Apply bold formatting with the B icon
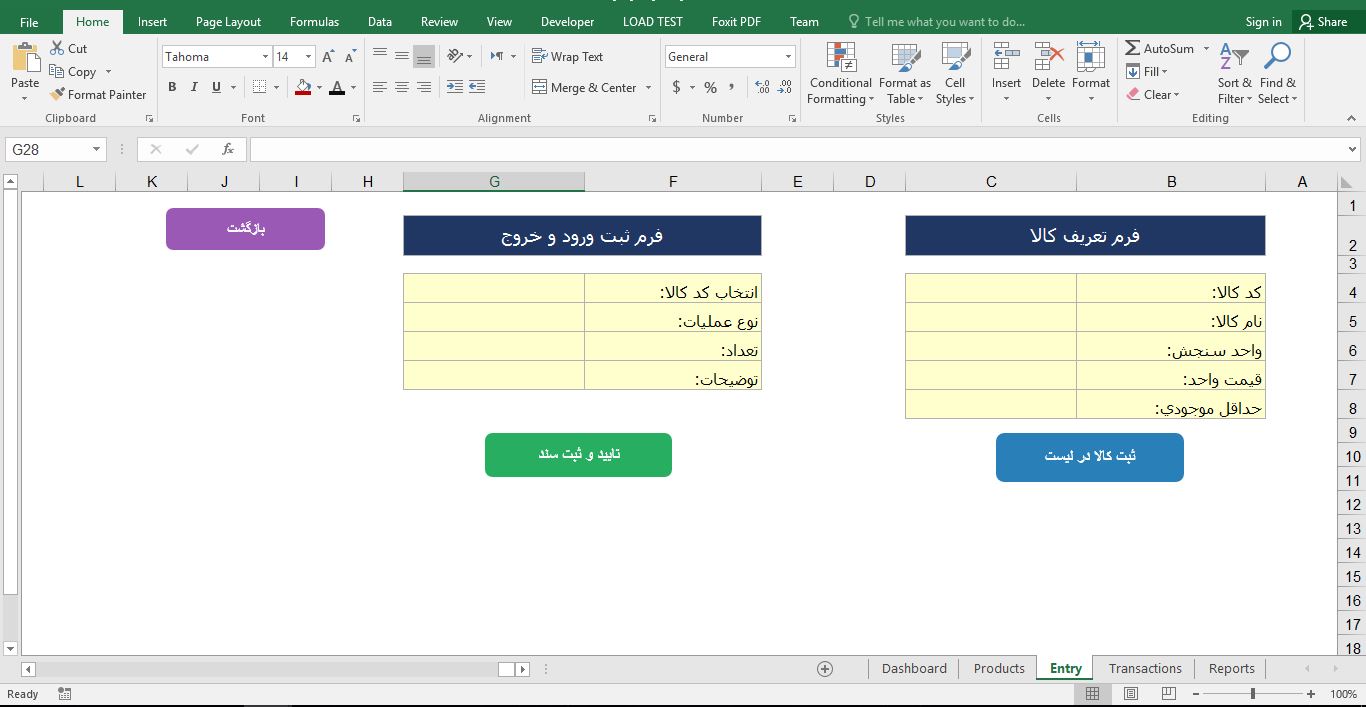Screen dimensions: 1366x707 172,88
